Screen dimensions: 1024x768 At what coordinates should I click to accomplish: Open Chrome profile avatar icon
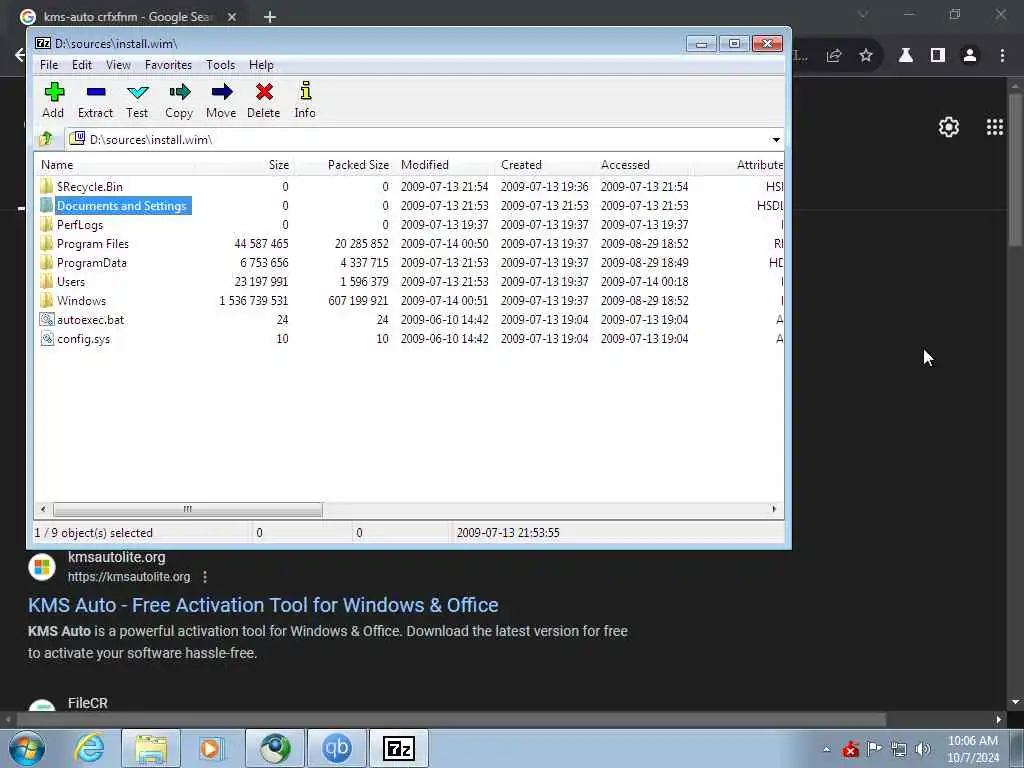pos(970,56)
